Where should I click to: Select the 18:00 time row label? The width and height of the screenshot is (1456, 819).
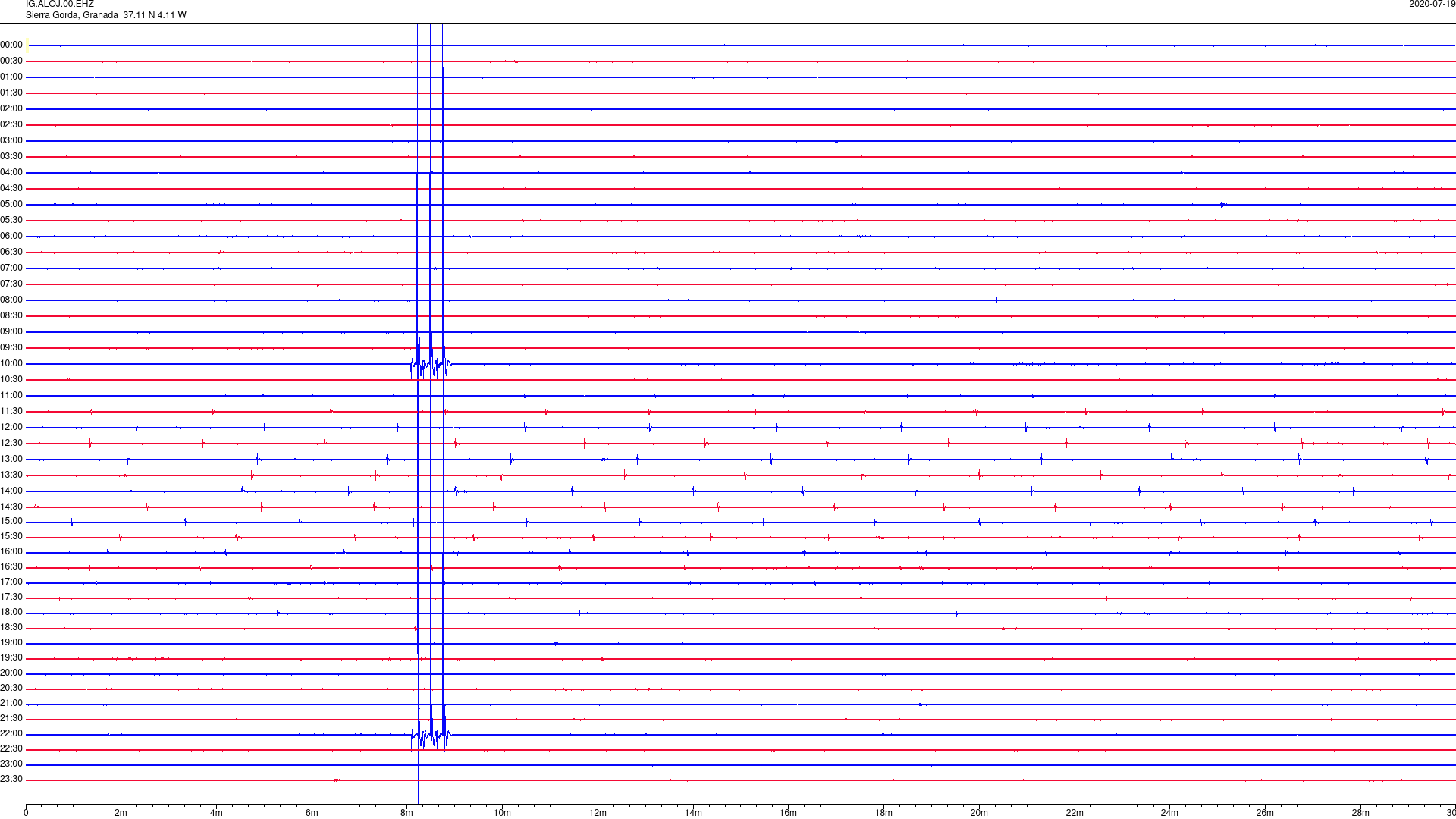[11, 612]
